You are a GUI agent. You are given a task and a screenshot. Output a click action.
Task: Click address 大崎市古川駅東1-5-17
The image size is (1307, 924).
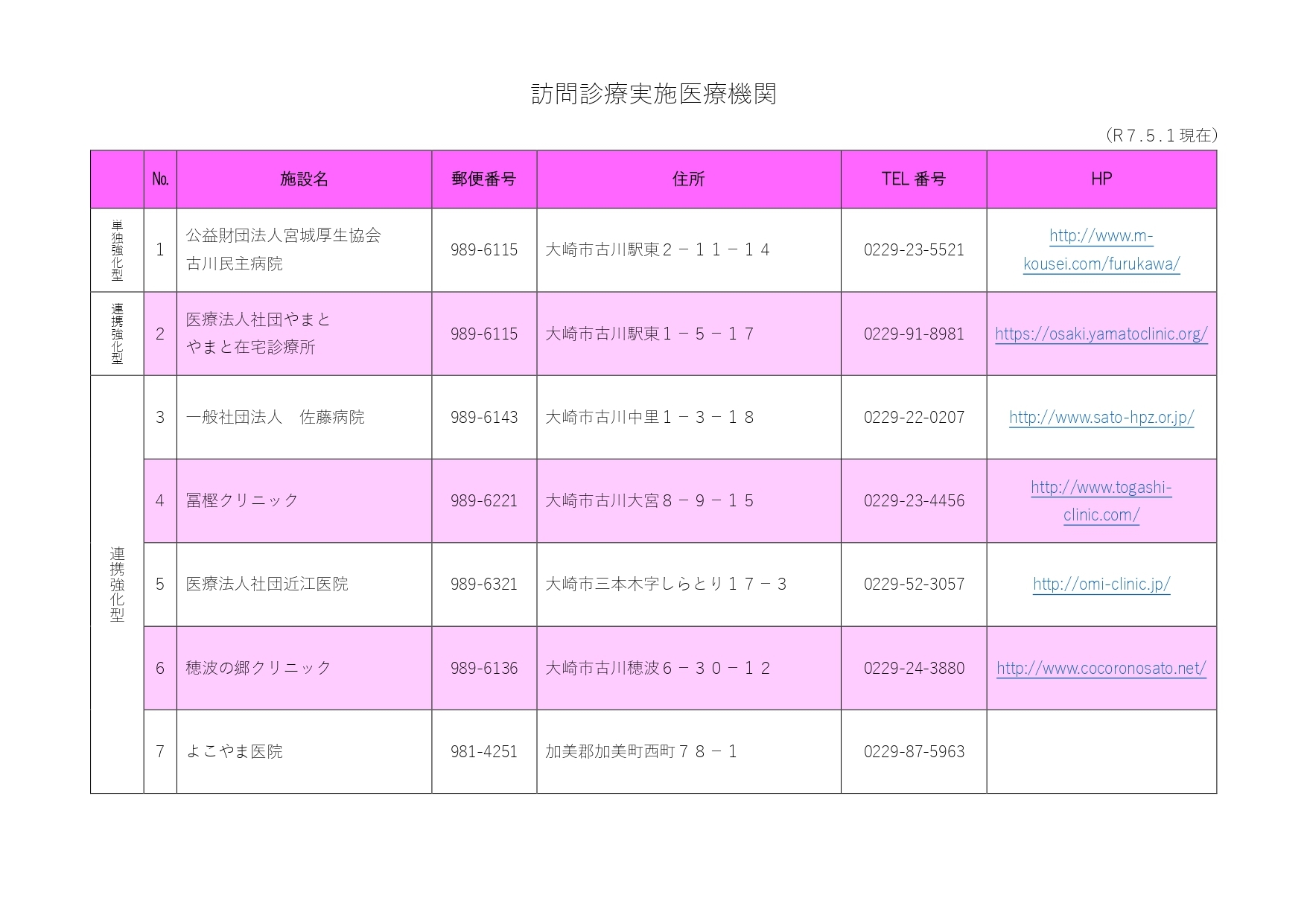[x=649, y=334]
